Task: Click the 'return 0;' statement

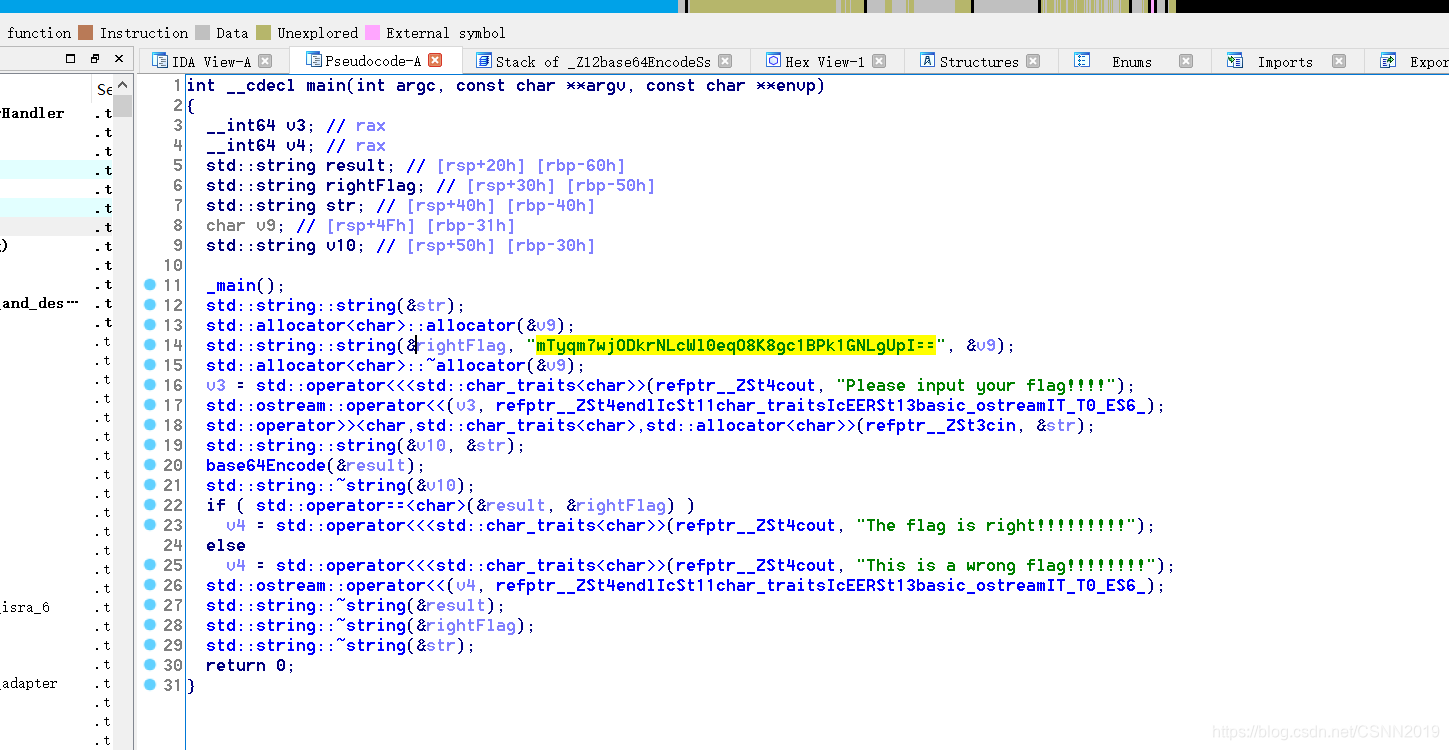Action: pos(250,665)
